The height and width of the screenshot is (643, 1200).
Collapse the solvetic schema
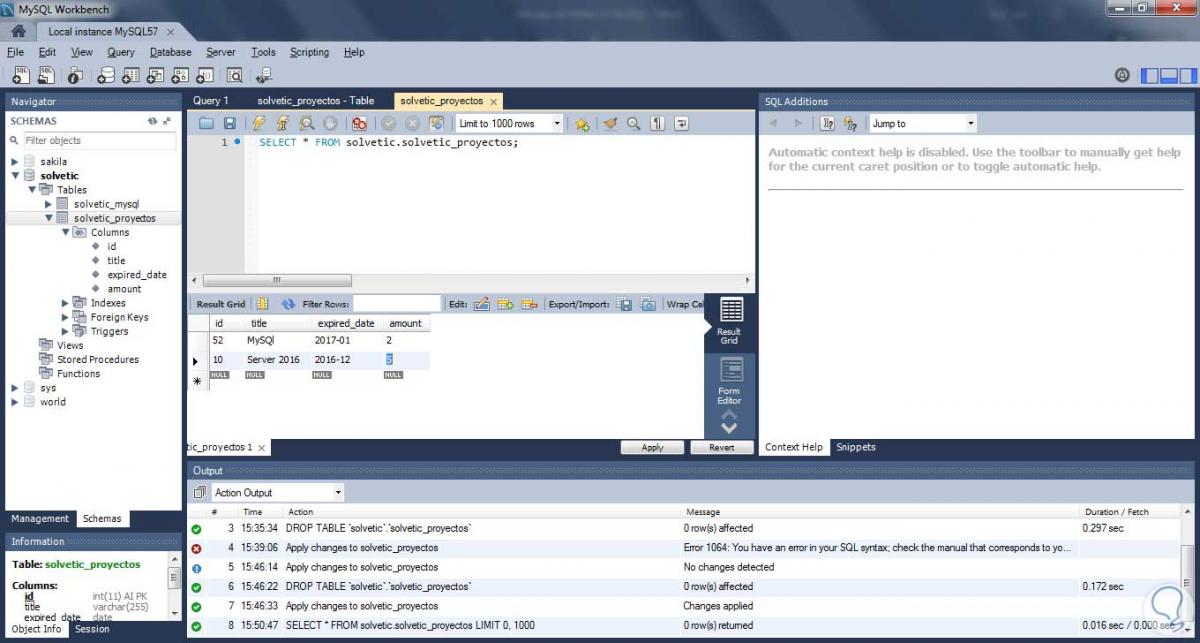[x=14, y=176]
